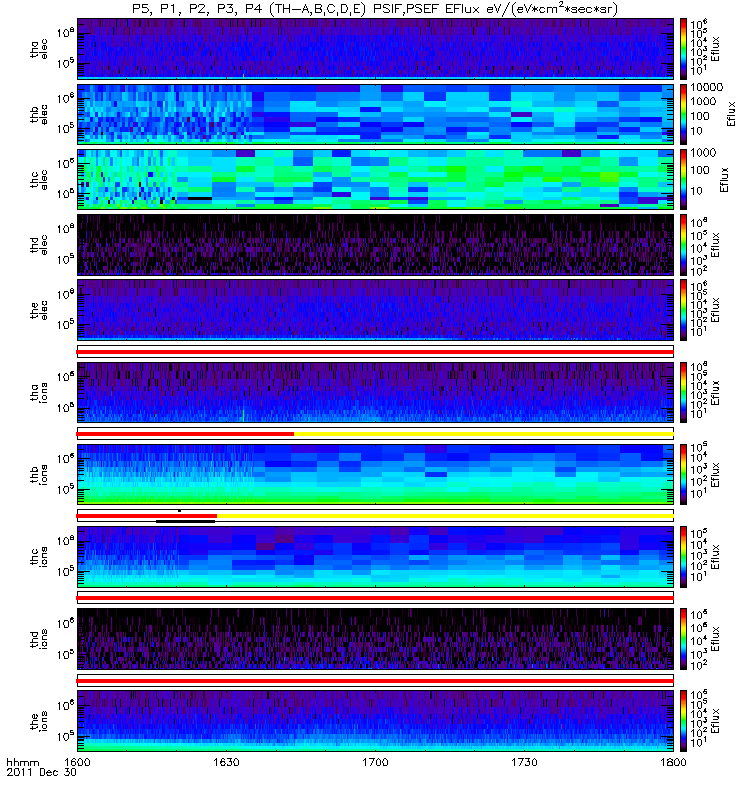The width and height of the screenshot is (750, 800).
Task: Click the yellow segment of bar above thc ions
Action: (x=445, y=516)
